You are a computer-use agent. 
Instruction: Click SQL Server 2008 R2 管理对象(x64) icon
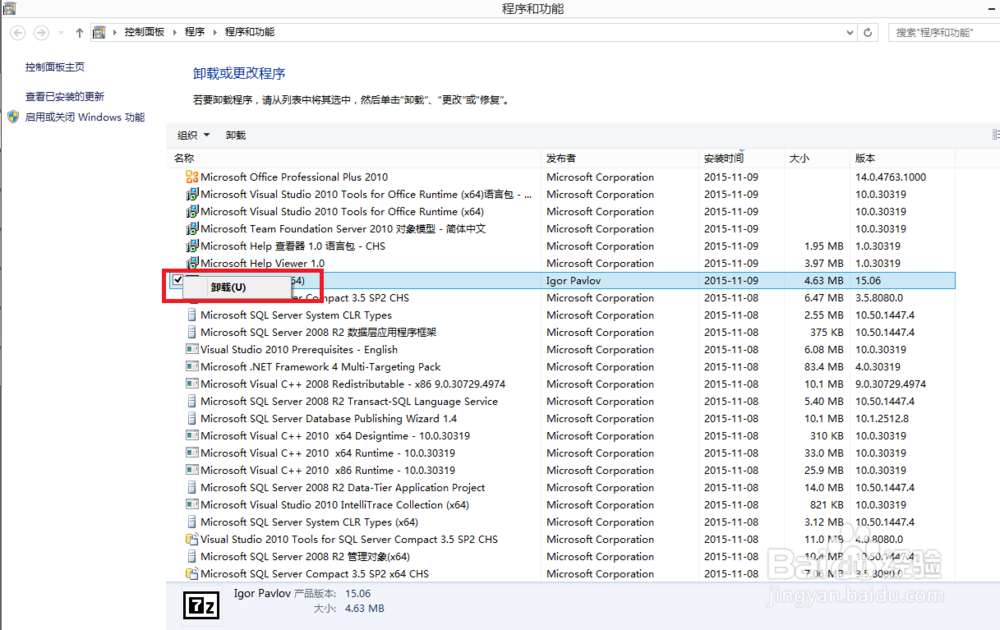(x=191, y=556)
